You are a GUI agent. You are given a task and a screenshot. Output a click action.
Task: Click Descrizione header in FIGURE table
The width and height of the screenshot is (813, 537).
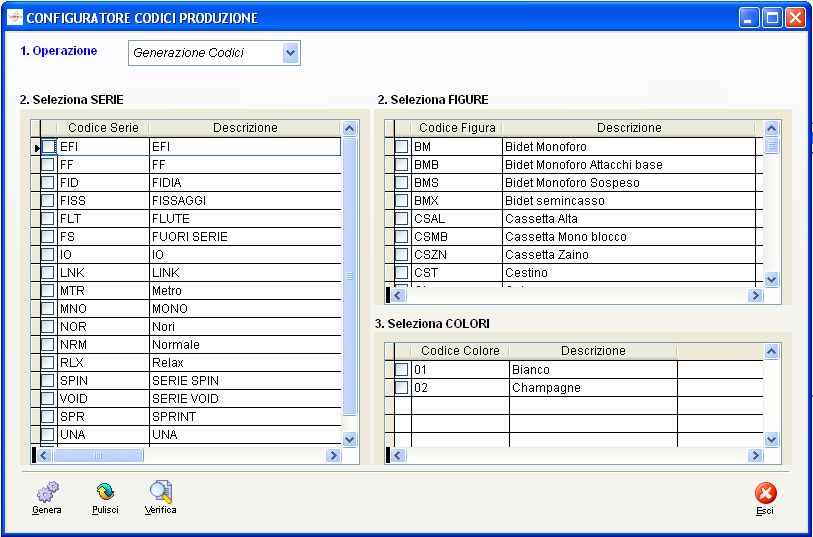pos(629,128)
